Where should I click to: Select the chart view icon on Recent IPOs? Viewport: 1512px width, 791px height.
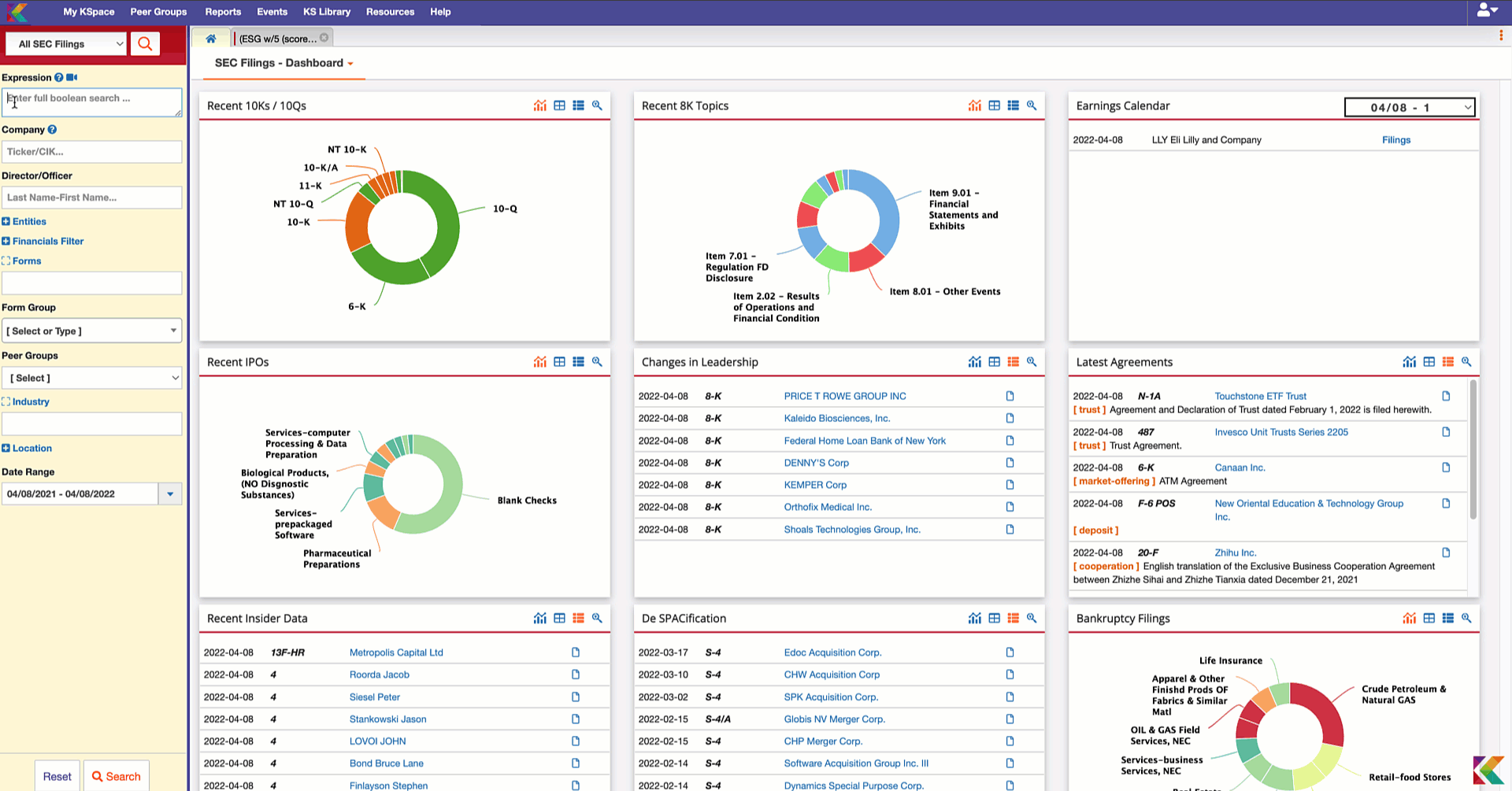[x=540, y=361]
